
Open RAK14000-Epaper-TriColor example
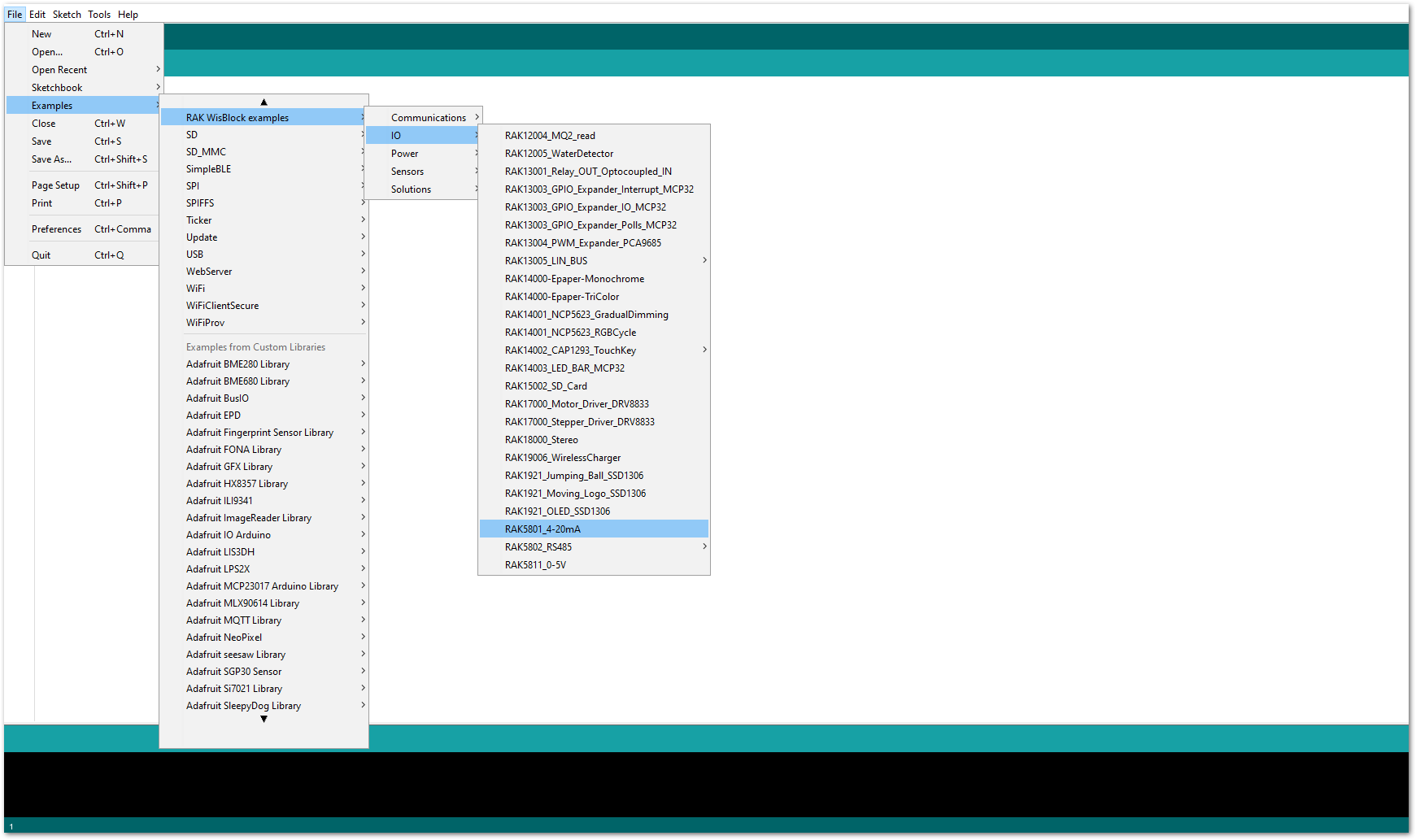594,297
